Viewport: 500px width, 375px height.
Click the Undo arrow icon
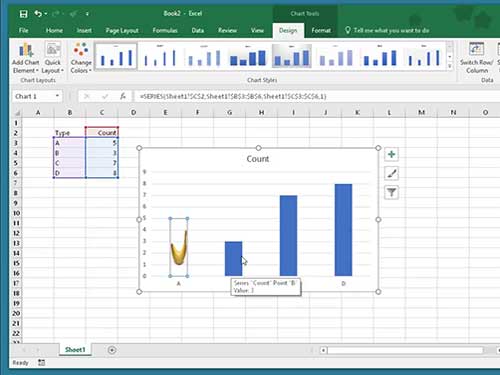(38, 14)
